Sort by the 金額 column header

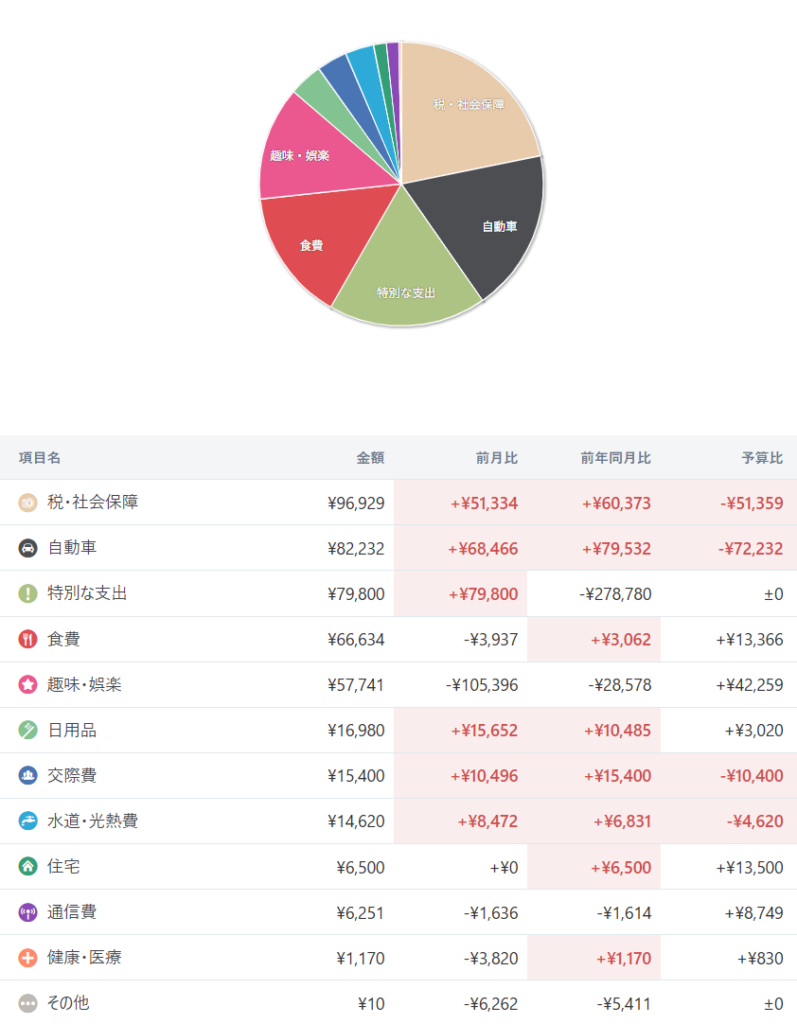(370, 458)
